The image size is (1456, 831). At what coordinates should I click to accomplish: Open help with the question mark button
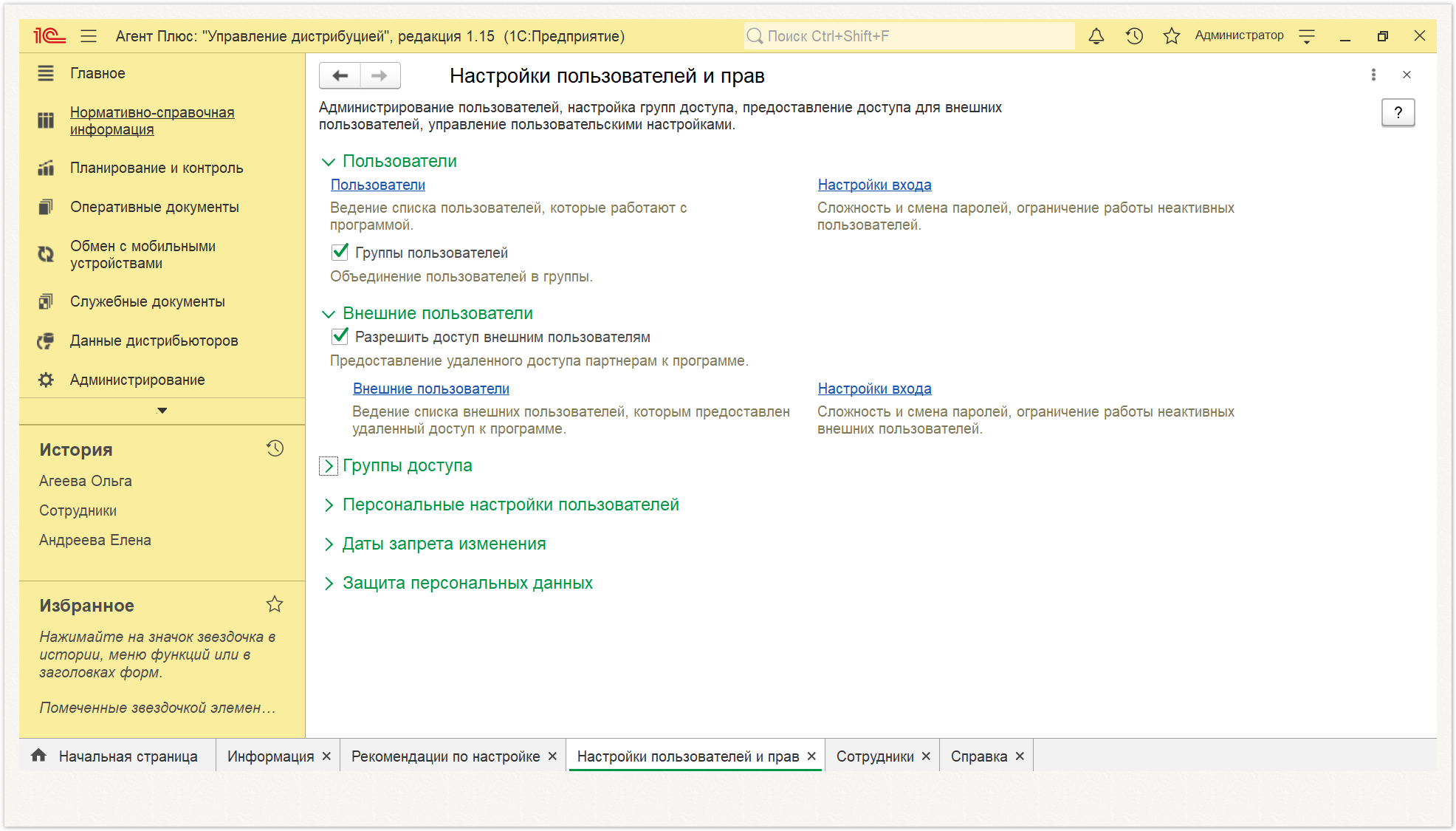pos(1398,112)
